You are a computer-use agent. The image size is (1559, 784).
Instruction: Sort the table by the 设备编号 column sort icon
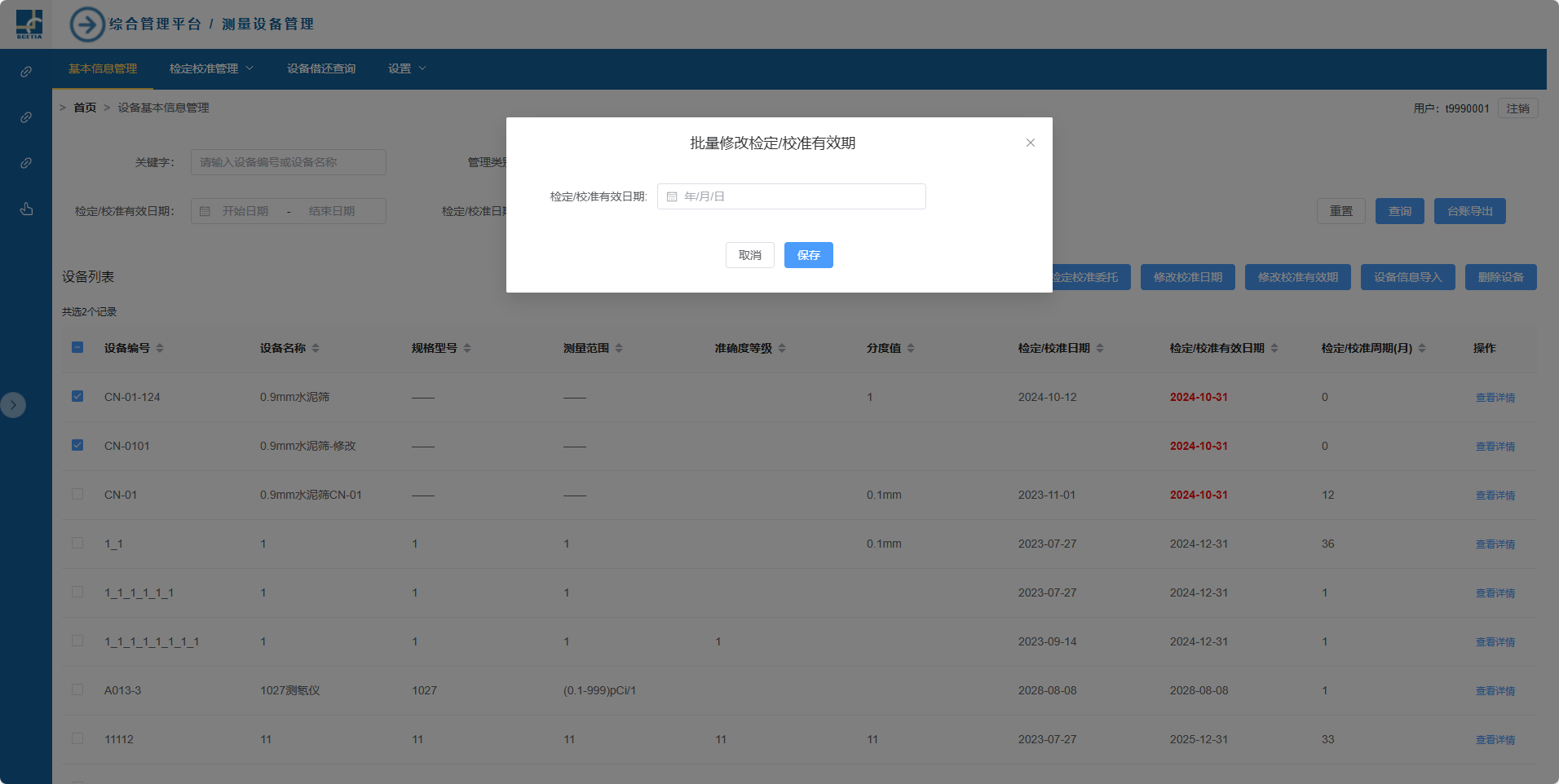(160, 349)
